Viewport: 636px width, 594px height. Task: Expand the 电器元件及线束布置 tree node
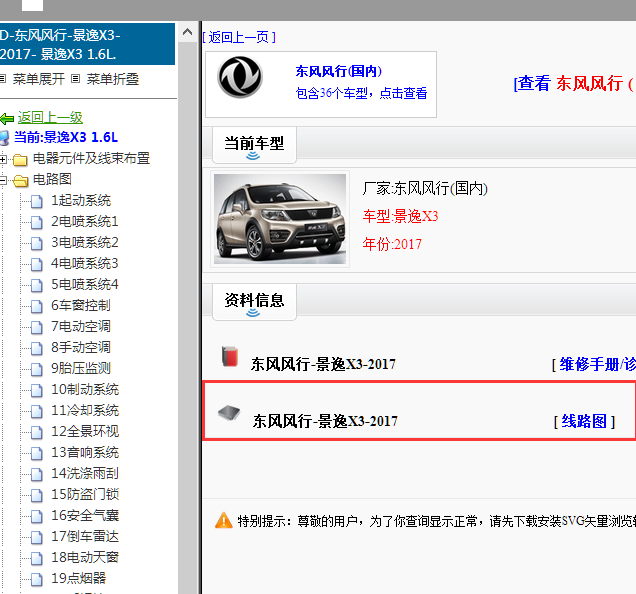(3, 159)
